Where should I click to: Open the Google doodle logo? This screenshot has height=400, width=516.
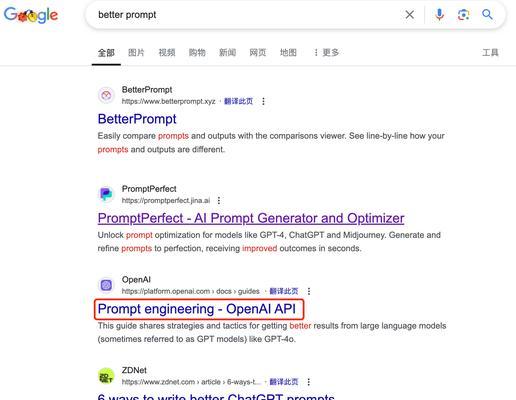(x=31, y=15)
